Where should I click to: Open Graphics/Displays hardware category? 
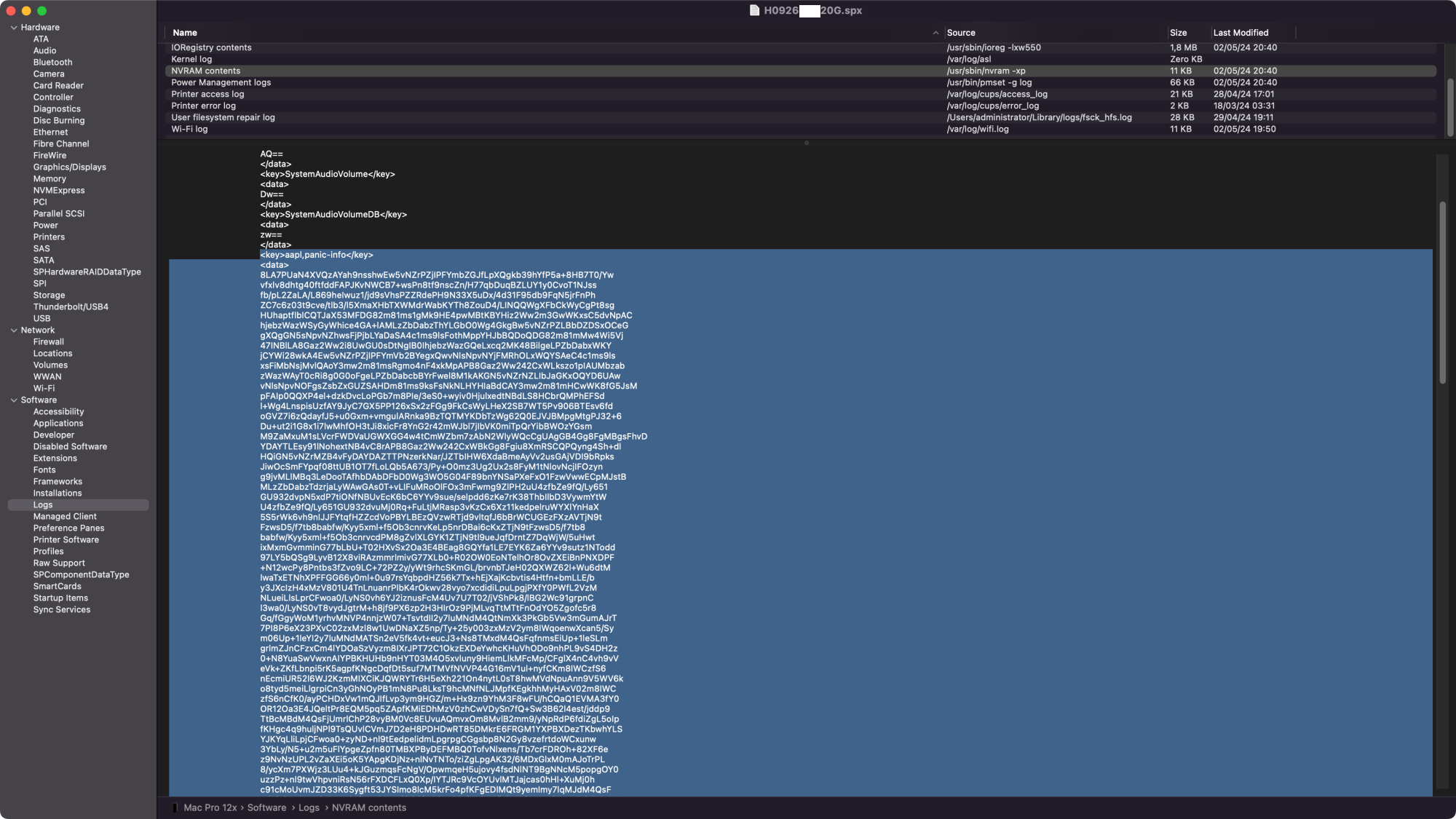click(69, 167)
